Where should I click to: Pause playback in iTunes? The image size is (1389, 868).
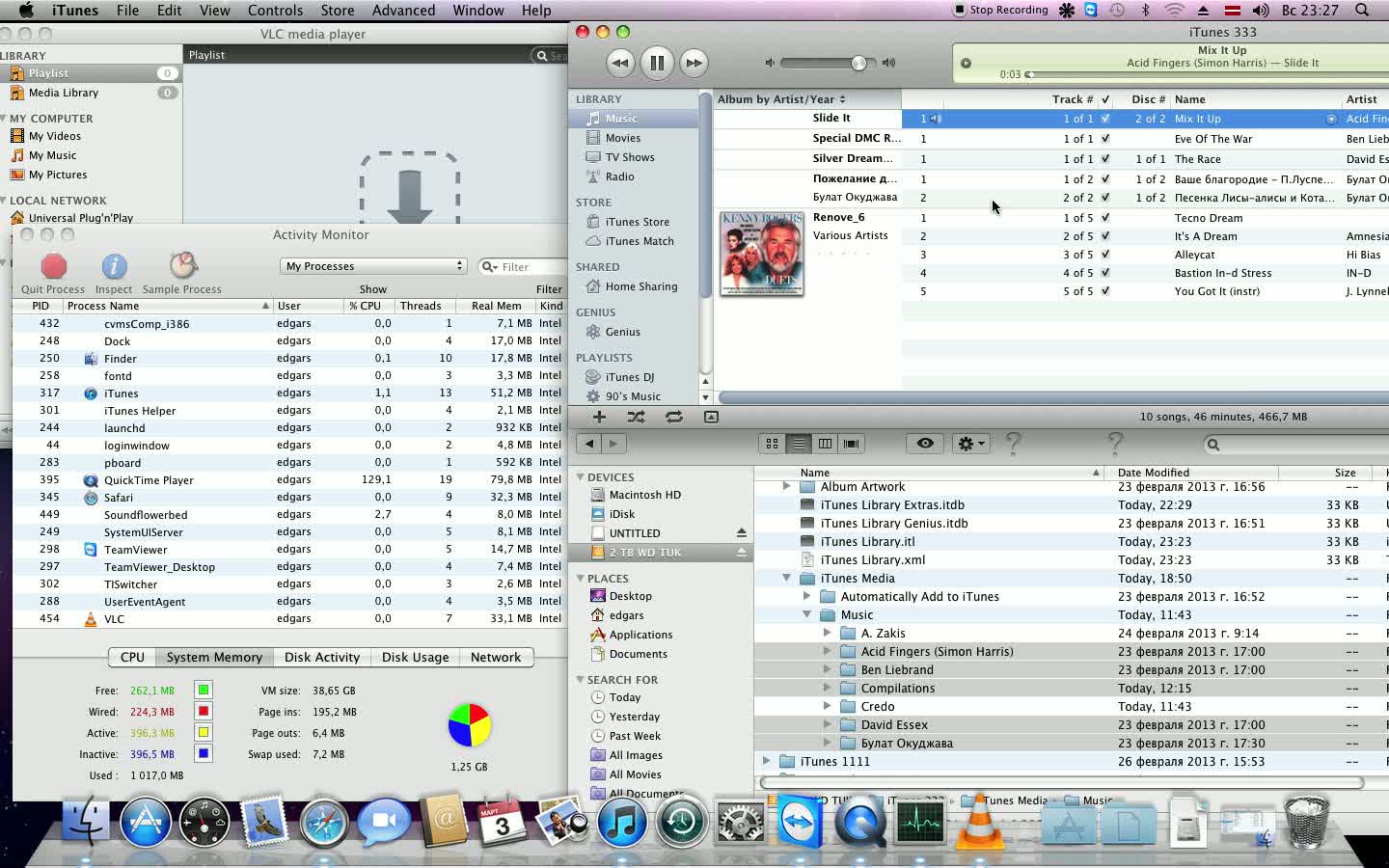click(x=657, y=64)
